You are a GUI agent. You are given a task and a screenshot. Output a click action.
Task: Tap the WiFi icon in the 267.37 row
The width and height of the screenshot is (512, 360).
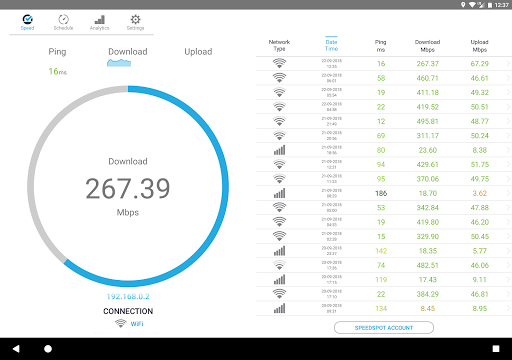click(x=279, y=63)
